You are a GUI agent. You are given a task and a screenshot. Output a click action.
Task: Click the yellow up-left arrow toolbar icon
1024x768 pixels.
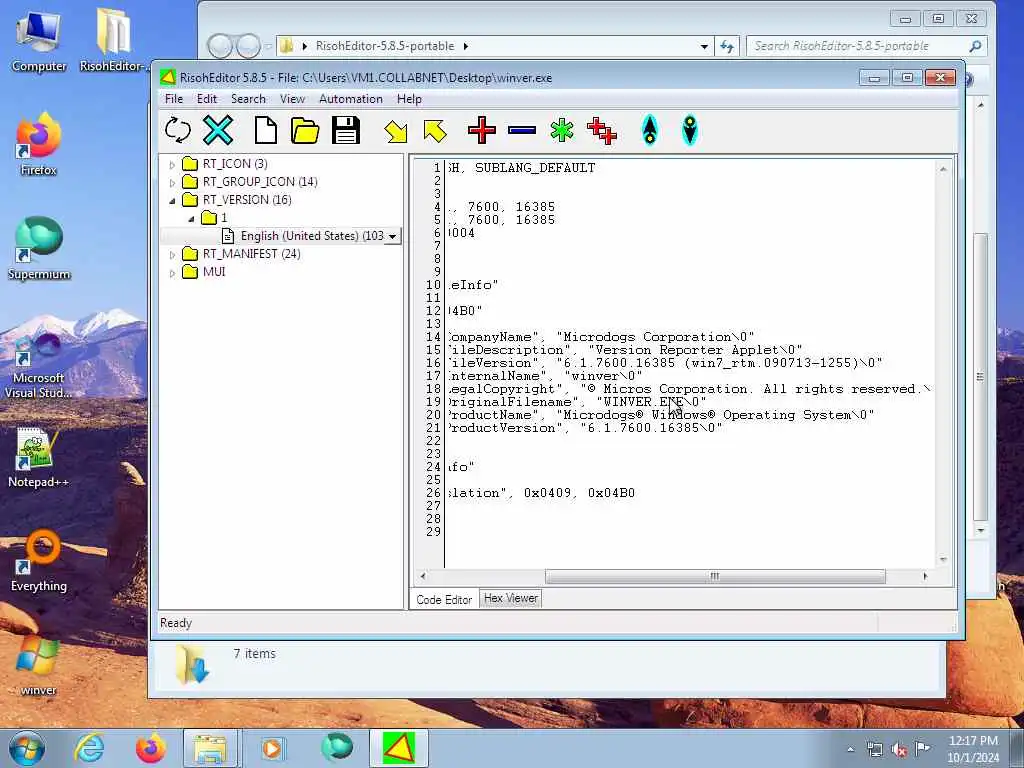(x=435, y=131)
